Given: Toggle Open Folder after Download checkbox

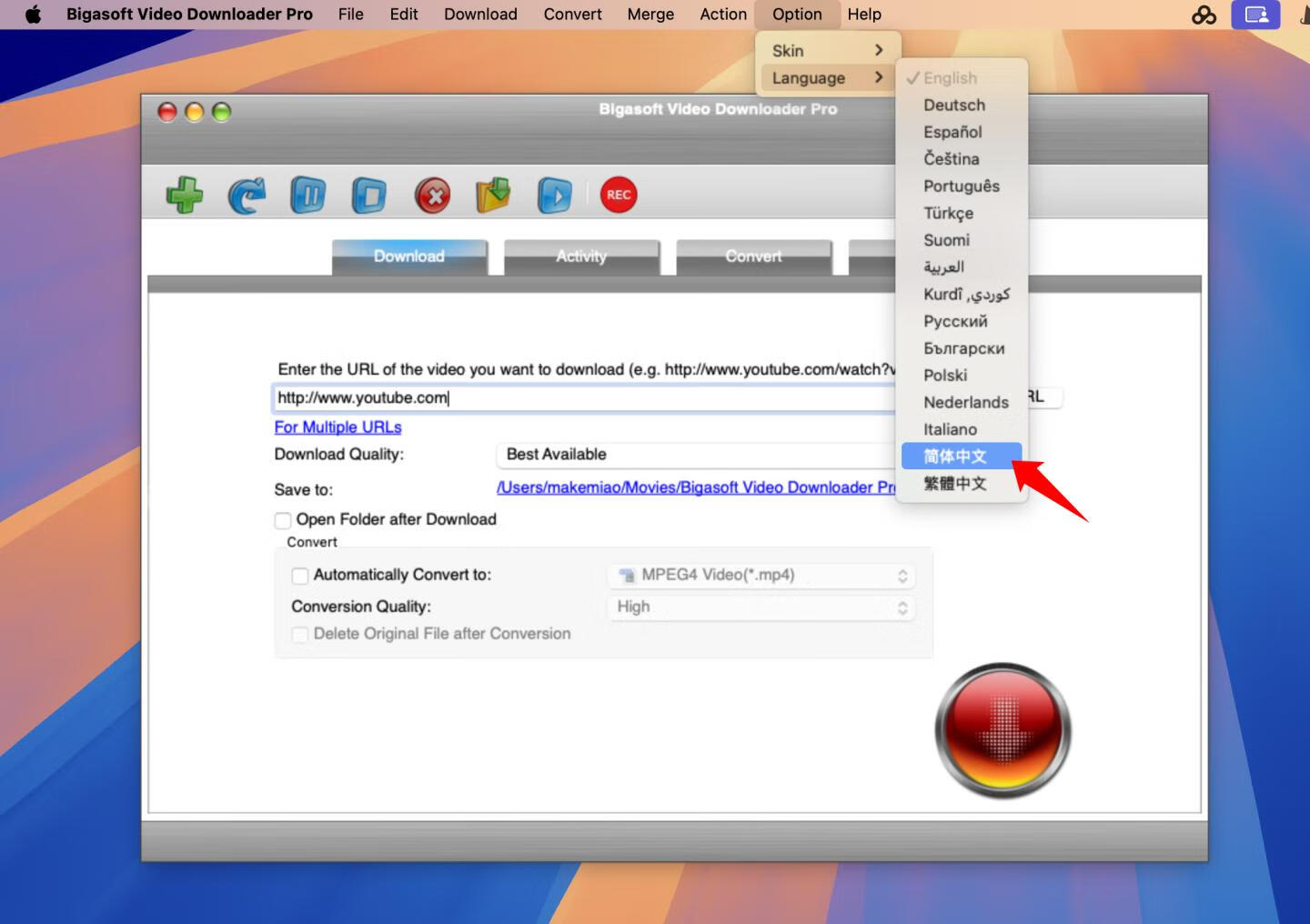Looking at the screenshot, I should coord(283,520).
